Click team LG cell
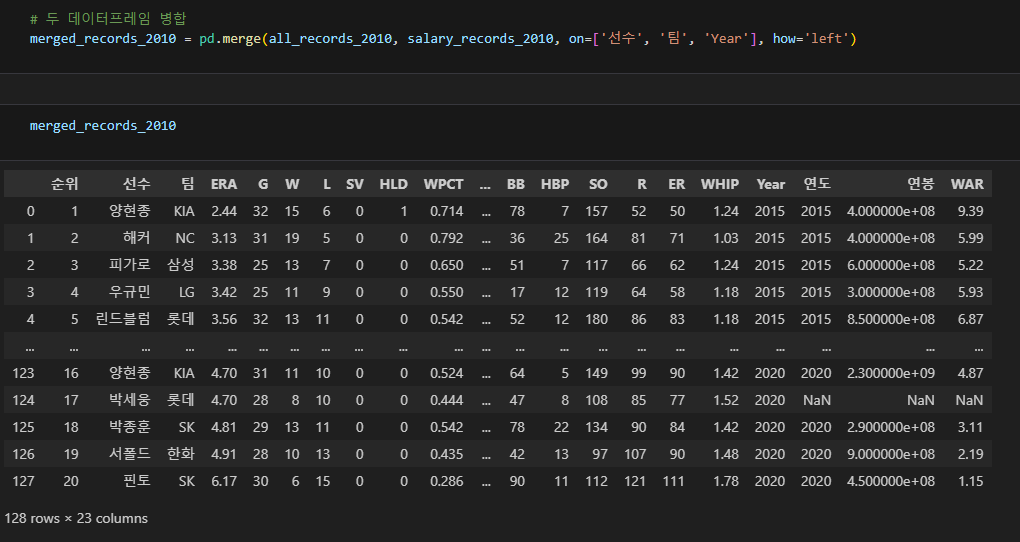The height and width of the screenshot is (542, 1020). point(187,292)
